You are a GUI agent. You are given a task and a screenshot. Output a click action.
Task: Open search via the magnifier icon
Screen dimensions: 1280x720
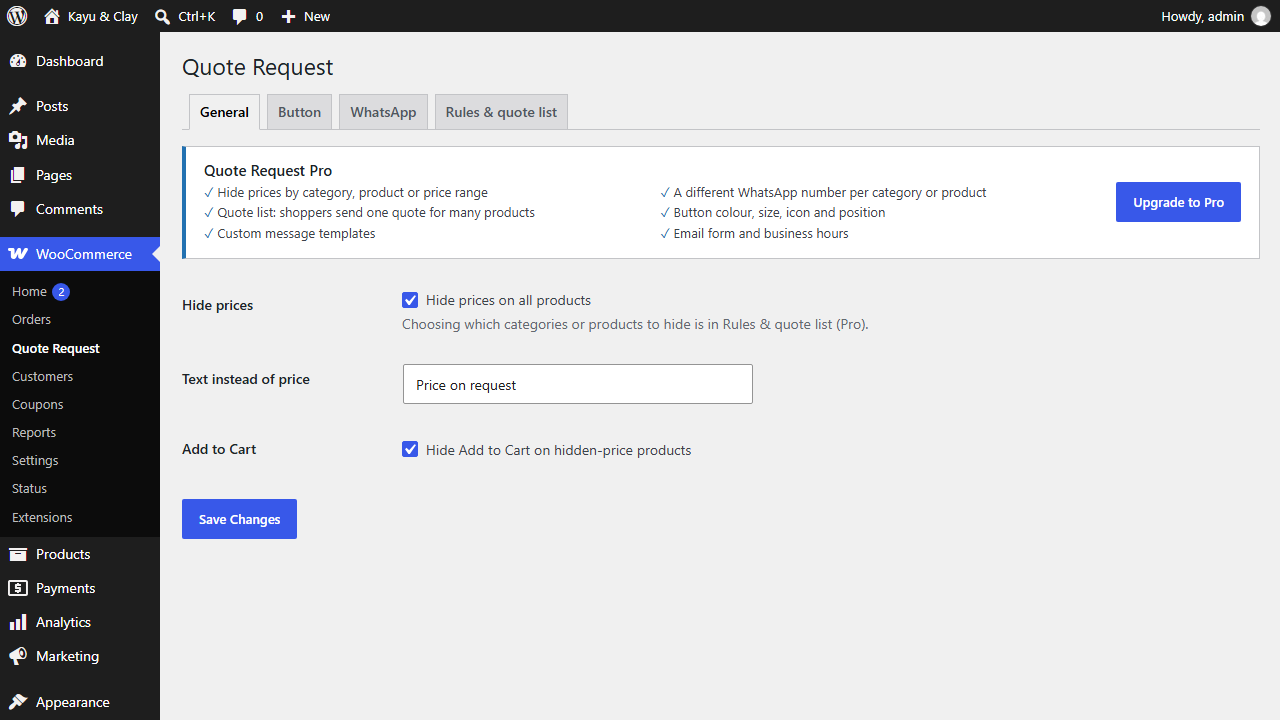[x=163, y=16]
